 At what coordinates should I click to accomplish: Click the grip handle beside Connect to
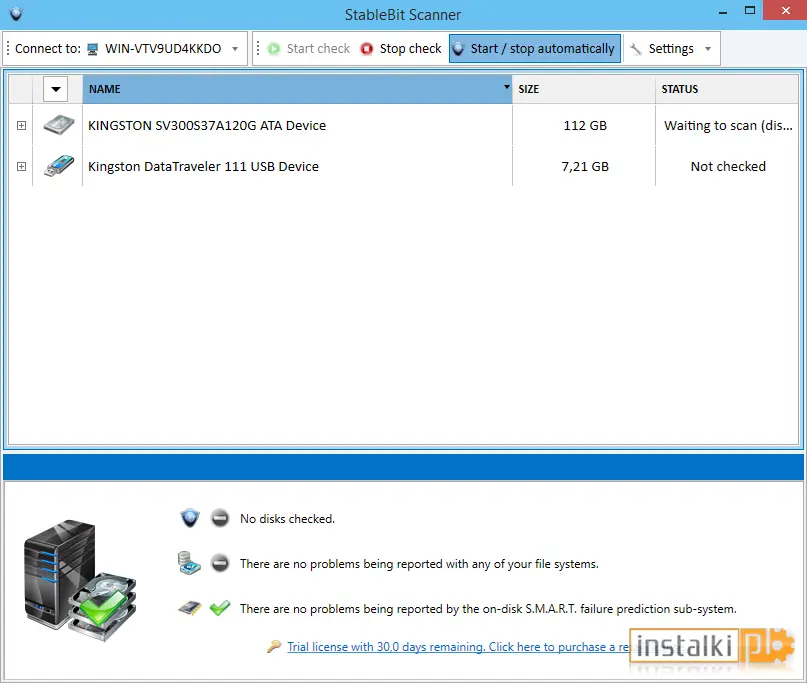(8, 48)
